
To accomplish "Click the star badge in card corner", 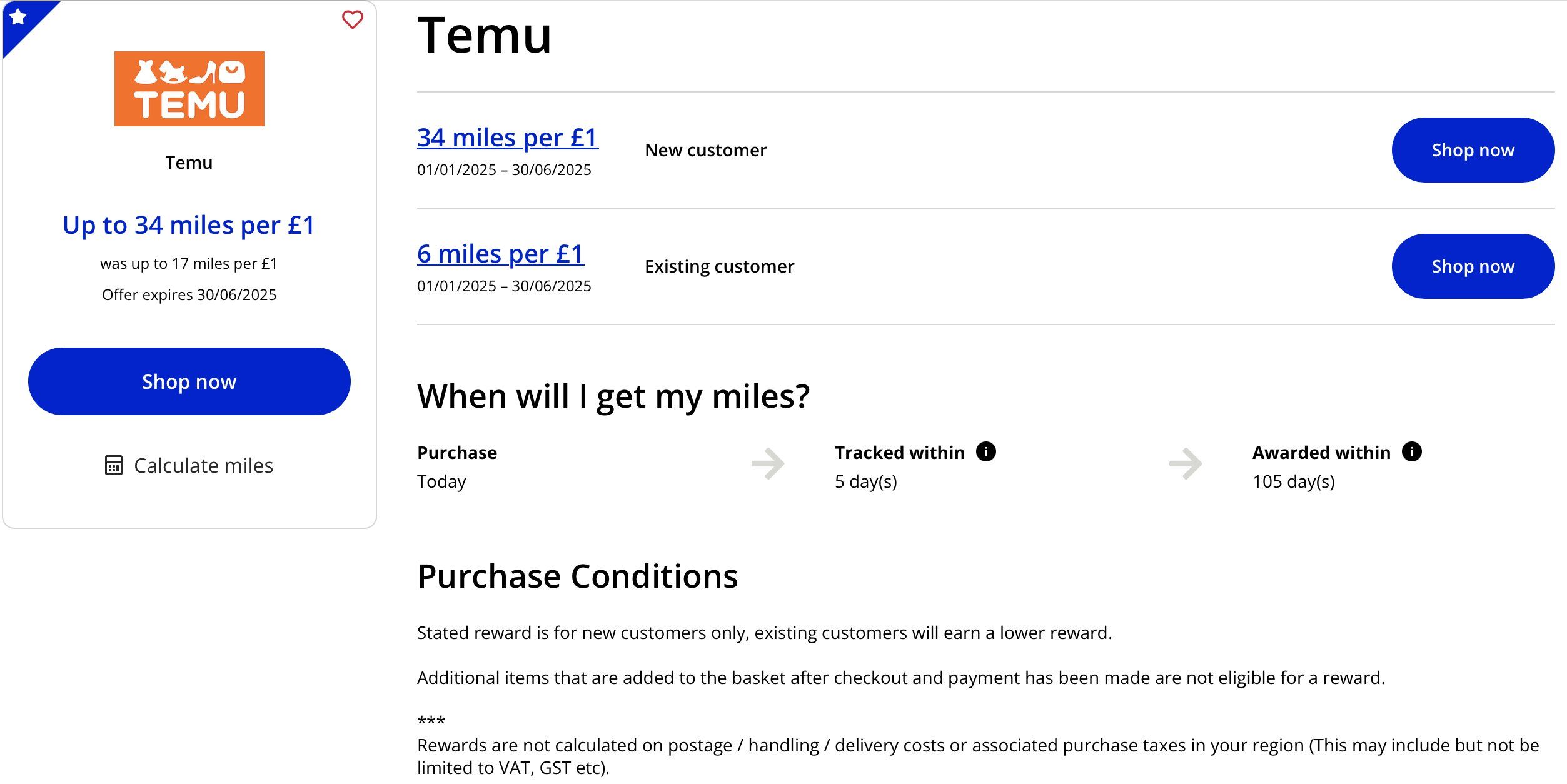I will [19, 18].
